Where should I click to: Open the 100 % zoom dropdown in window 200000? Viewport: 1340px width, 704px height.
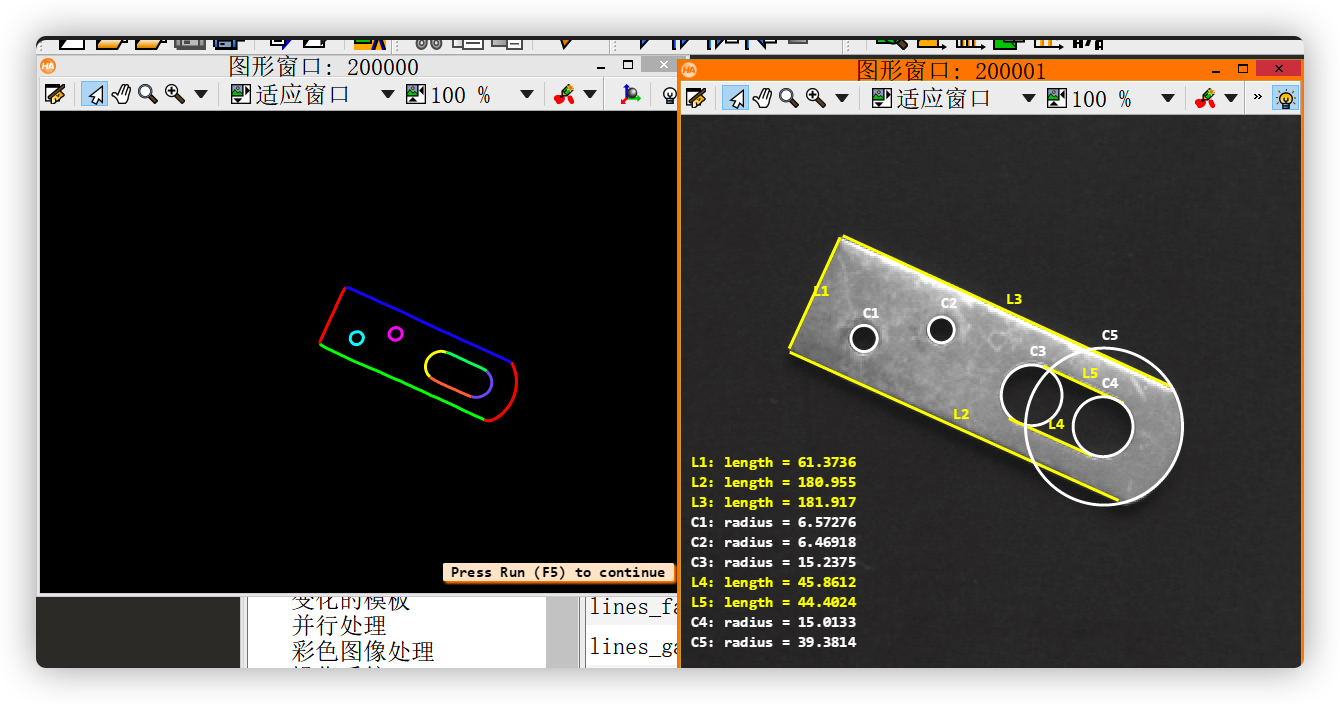click(527, 95)
